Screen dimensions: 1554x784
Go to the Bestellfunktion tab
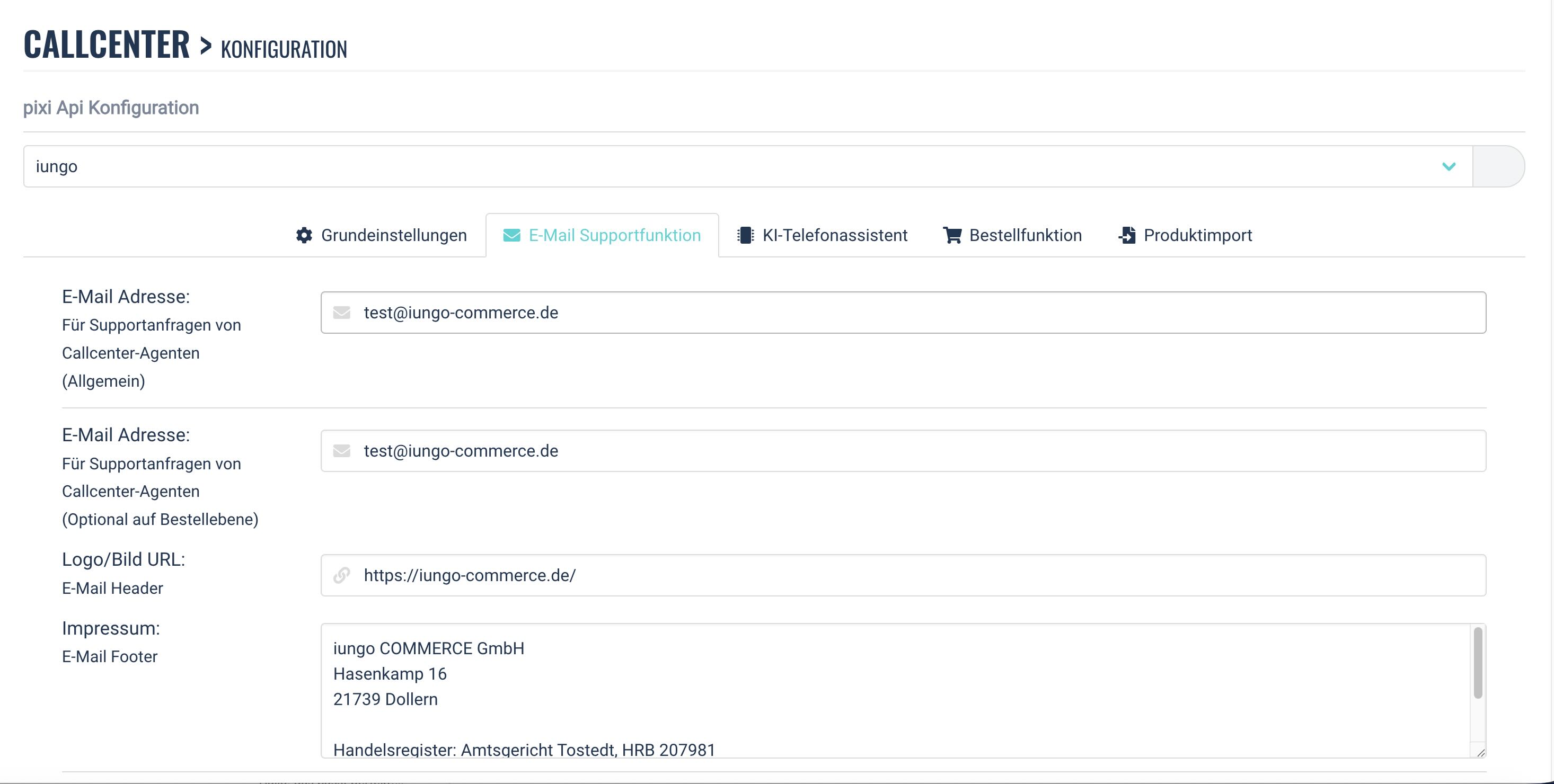pyautogui.click(x=1025, y=235)
